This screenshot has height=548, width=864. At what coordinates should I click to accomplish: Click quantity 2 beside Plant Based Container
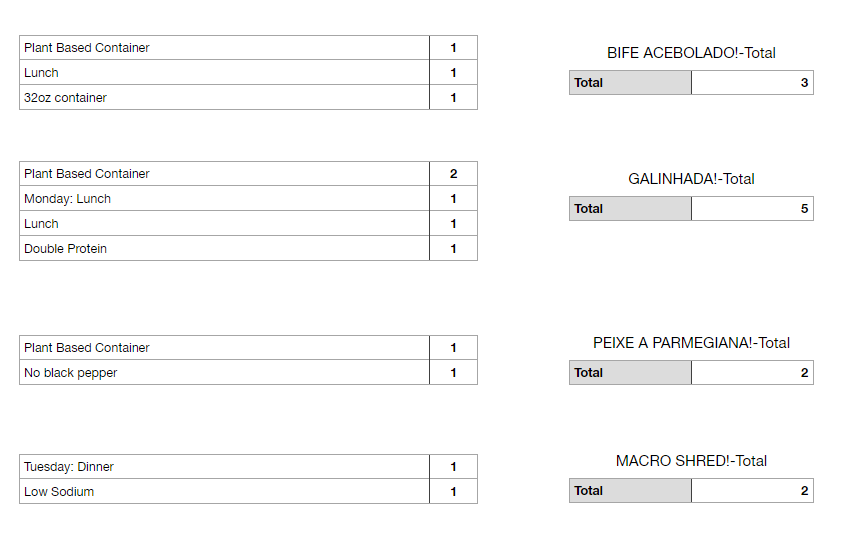click(x=453, y=174)
